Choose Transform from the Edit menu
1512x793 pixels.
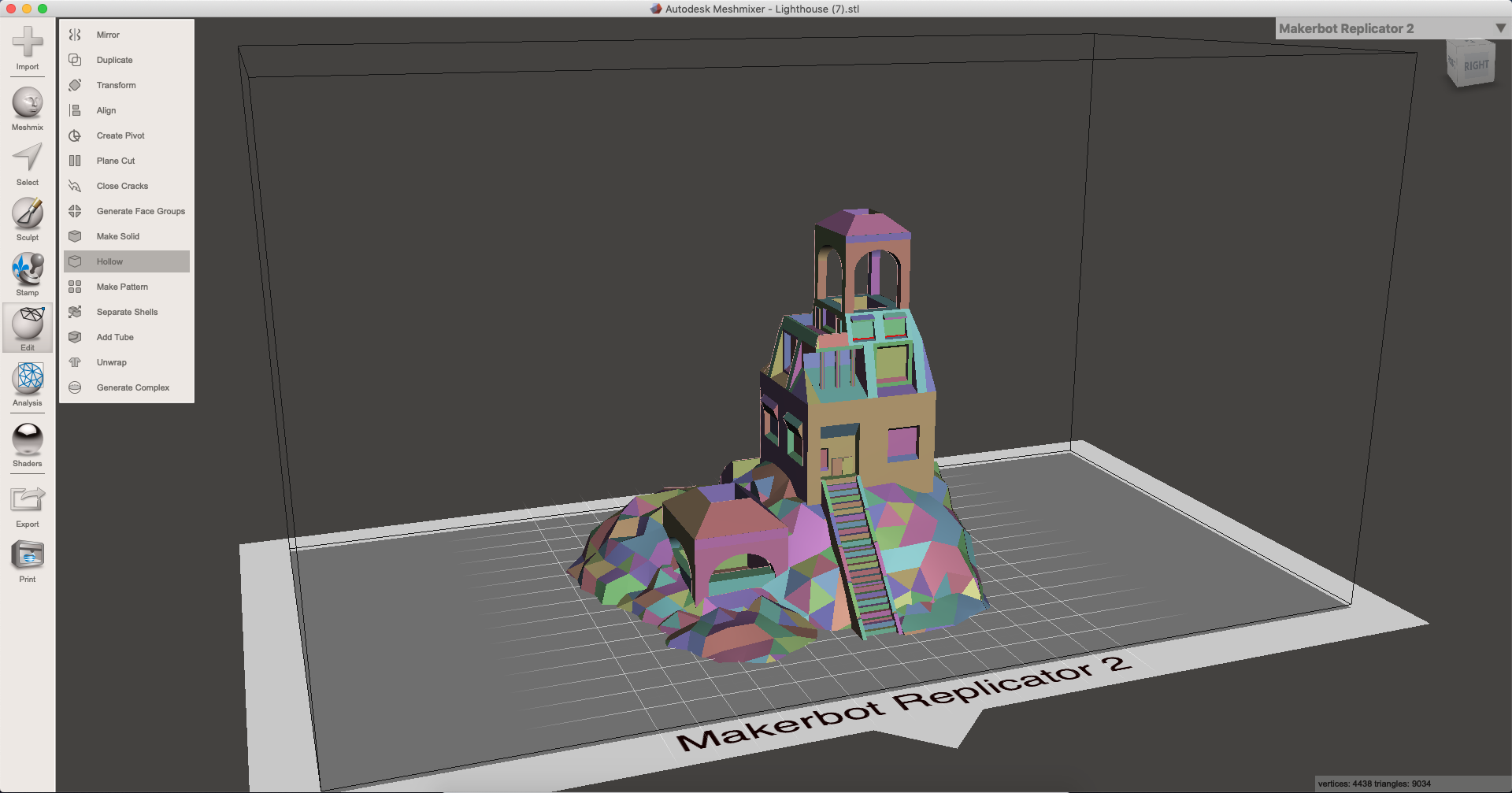(x=127, y=85)
